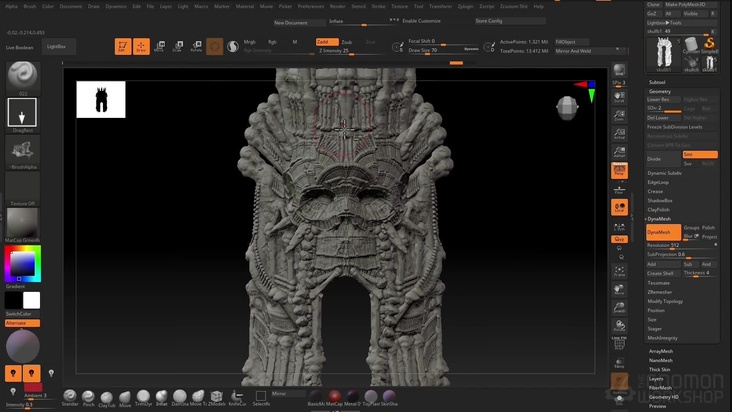Open the current brush thumbnail picker
732x412 pixels.
click(22, 76)
